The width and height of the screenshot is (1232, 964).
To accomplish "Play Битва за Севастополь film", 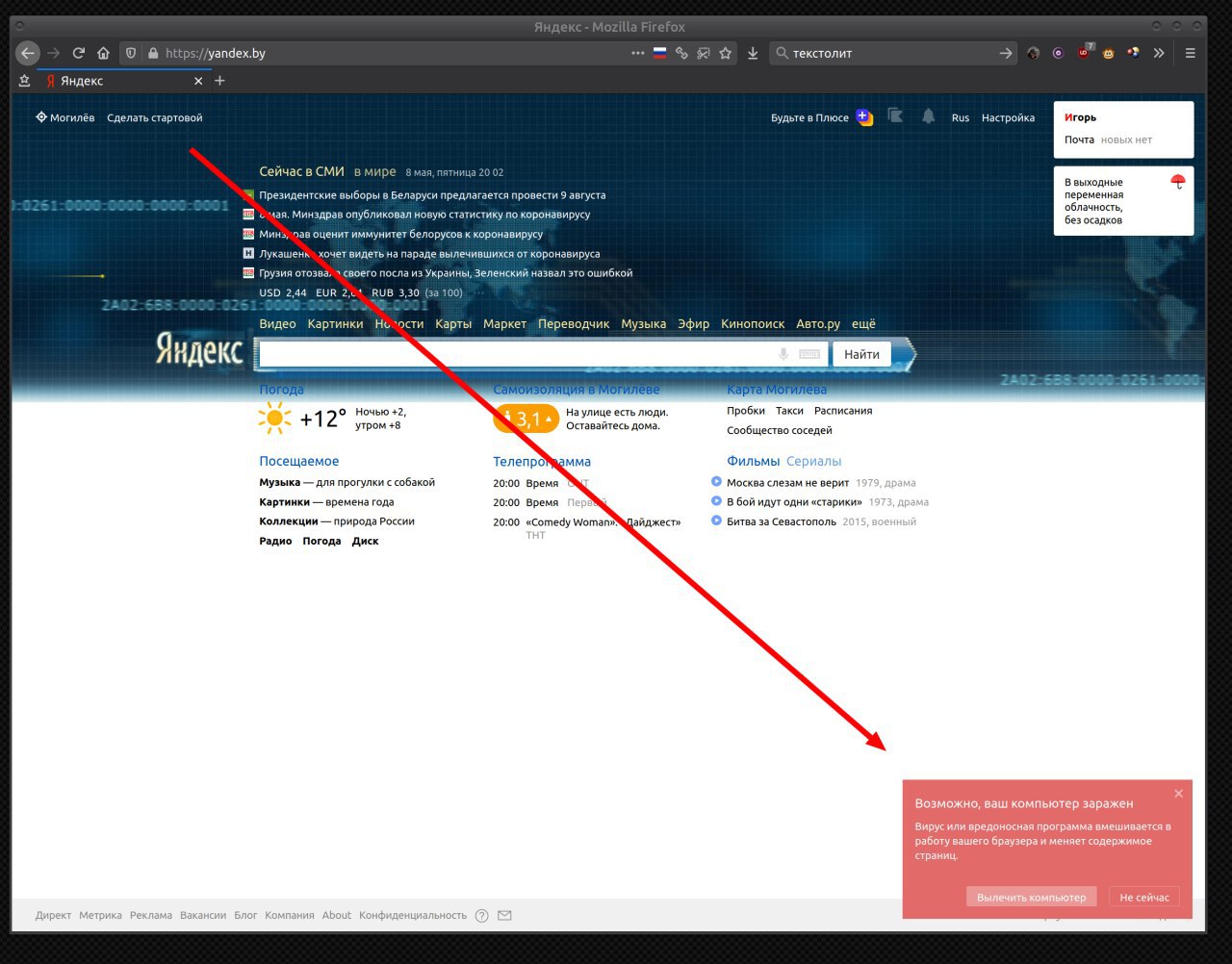I will point(716,520).
